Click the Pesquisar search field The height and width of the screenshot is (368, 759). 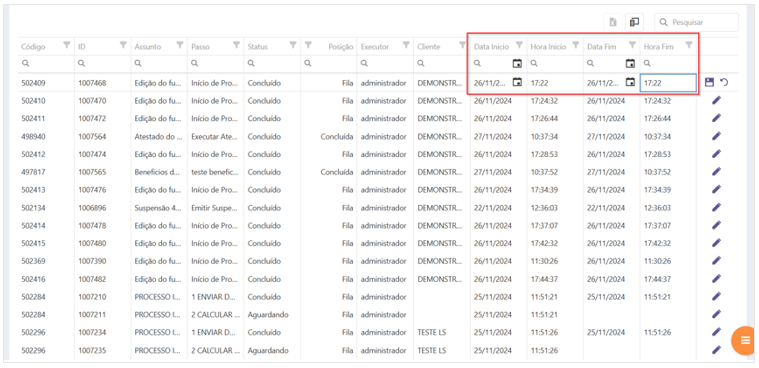point(697,22)
